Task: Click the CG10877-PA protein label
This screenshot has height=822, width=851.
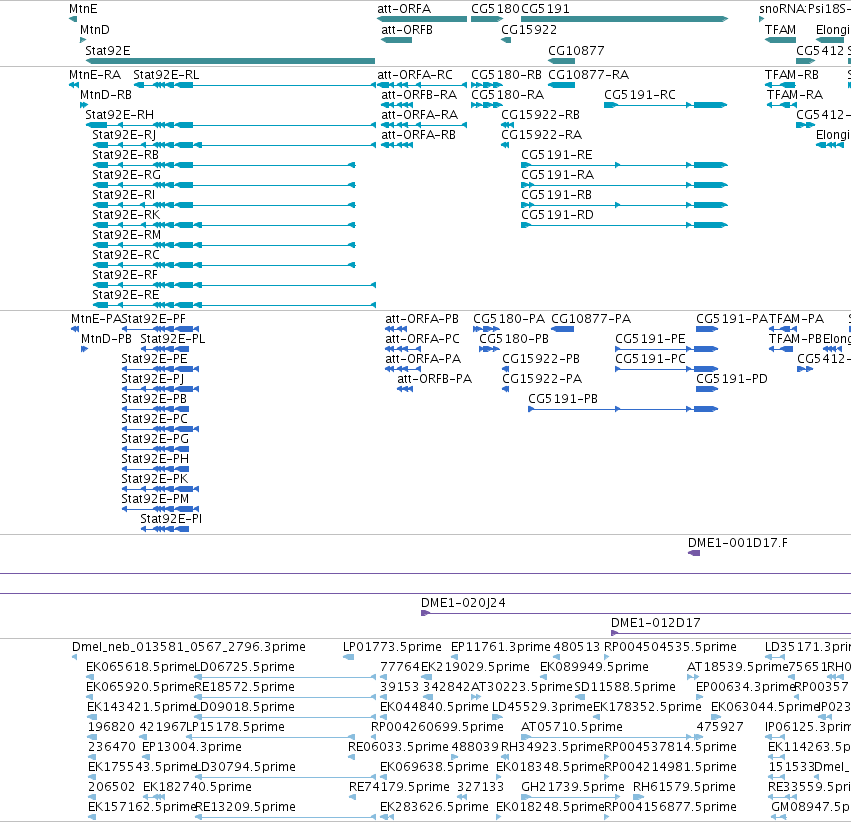Action: click(591, 318)
